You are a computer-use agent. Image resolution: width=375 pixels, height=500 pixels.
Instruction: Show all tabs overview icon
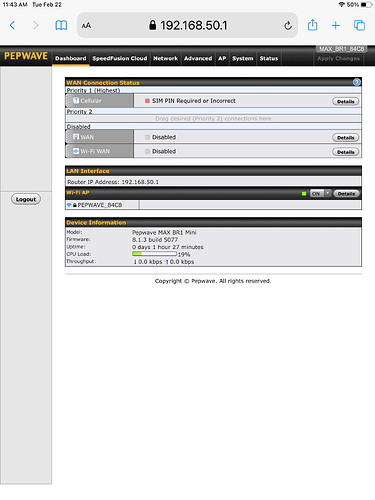click(359, 25)
